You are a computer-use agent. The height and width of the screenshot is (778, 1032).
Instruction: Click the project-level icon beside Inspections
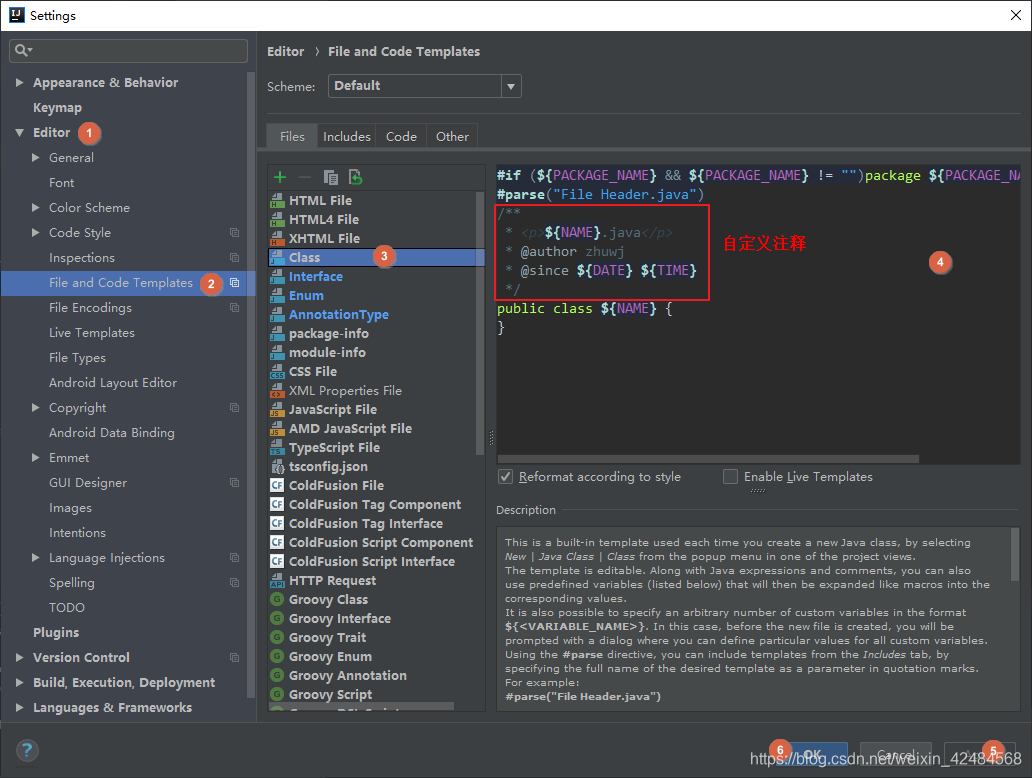pyautogui.click(x=234, y=257)
